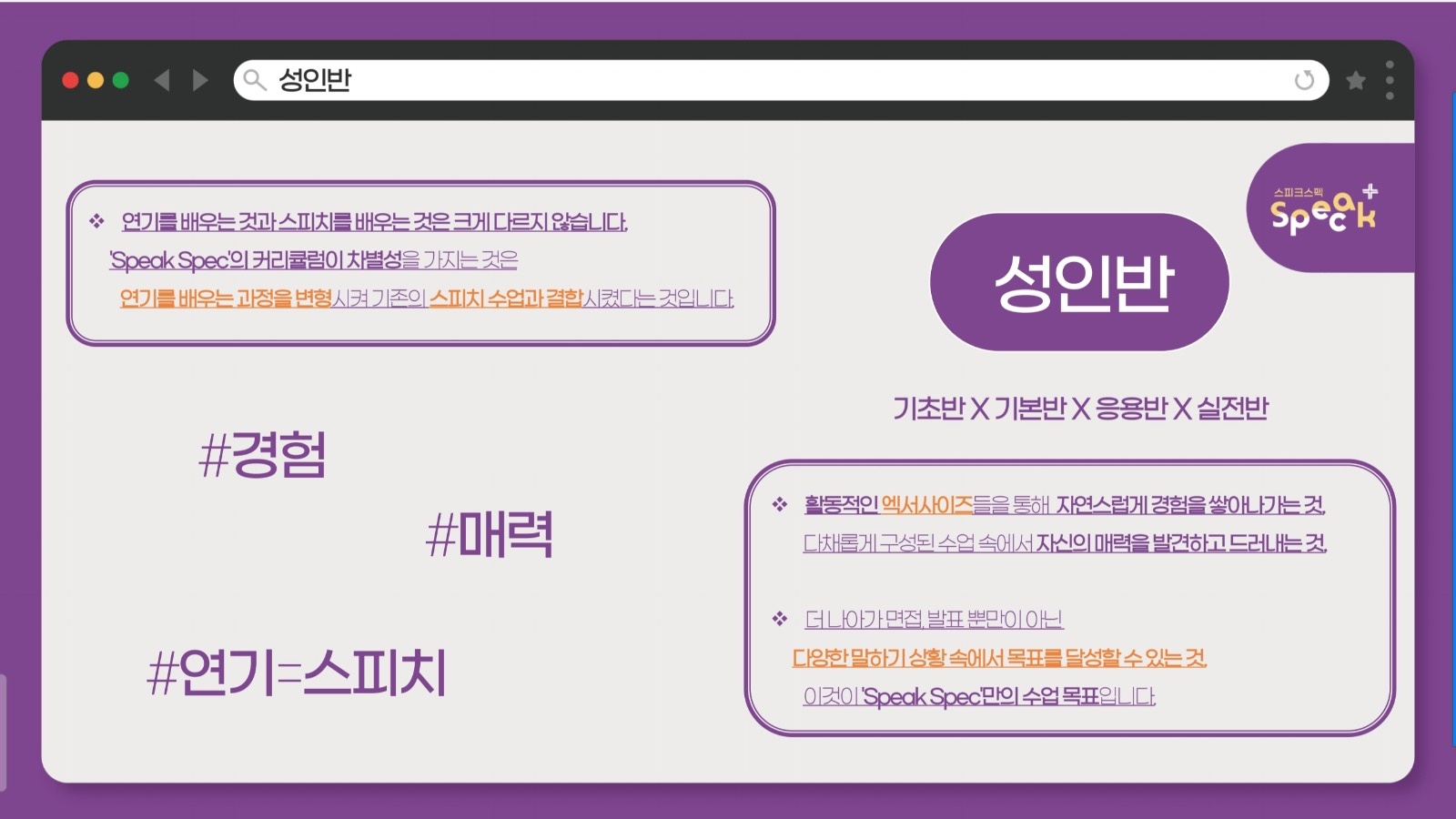Screen dimensions: 1456x819
Task: Click the hashtag #연기=스피치
Action: [x=297, y=673]
